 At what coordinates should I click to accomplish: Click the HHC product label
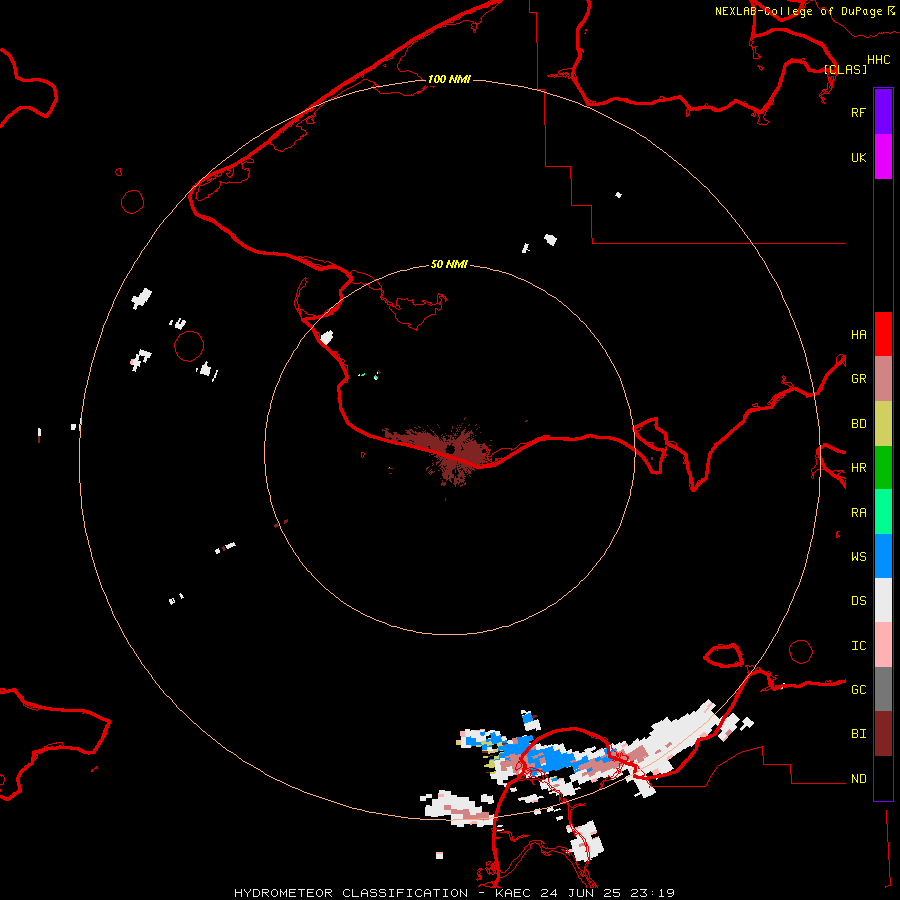click(878, 60)
